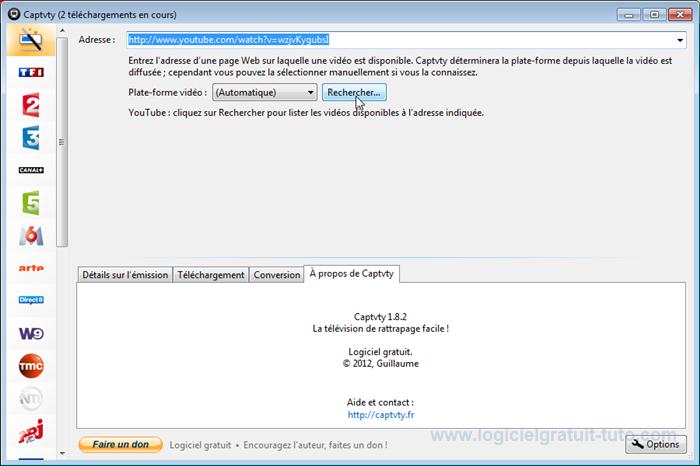Switch to the Conversion tab
The width and height of the screenshot is (700, 466).
coord(277,275)
